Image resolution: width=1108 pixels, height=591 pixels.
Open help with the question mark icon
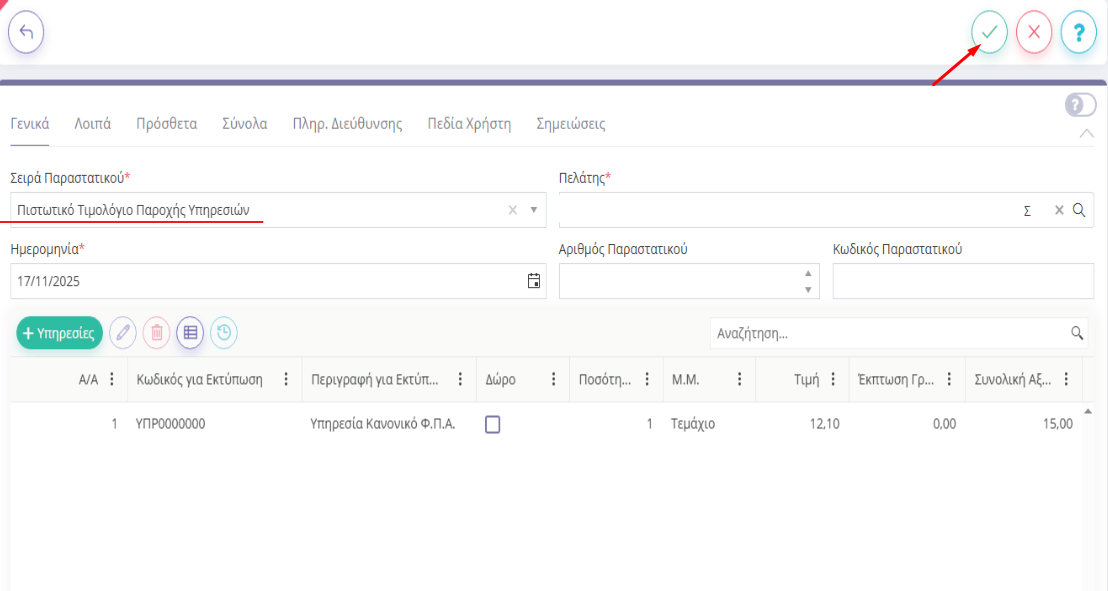(x=1079, y=32)
